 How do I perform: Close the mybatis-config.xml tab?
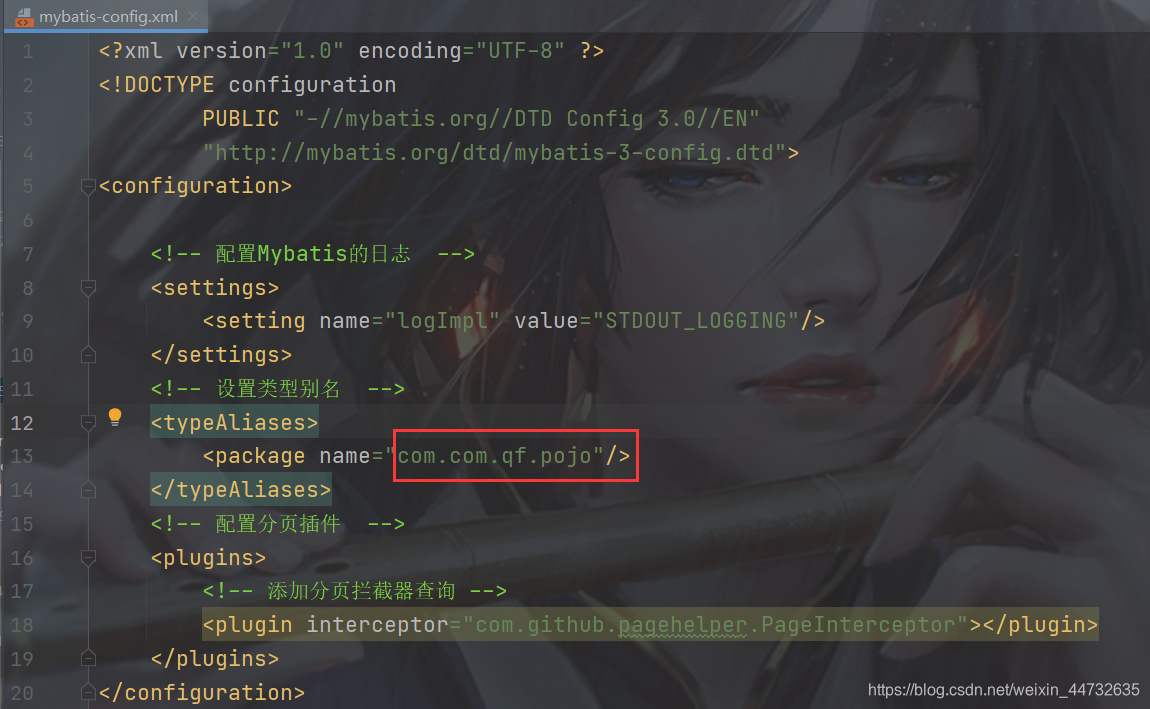tap(193, 16)
